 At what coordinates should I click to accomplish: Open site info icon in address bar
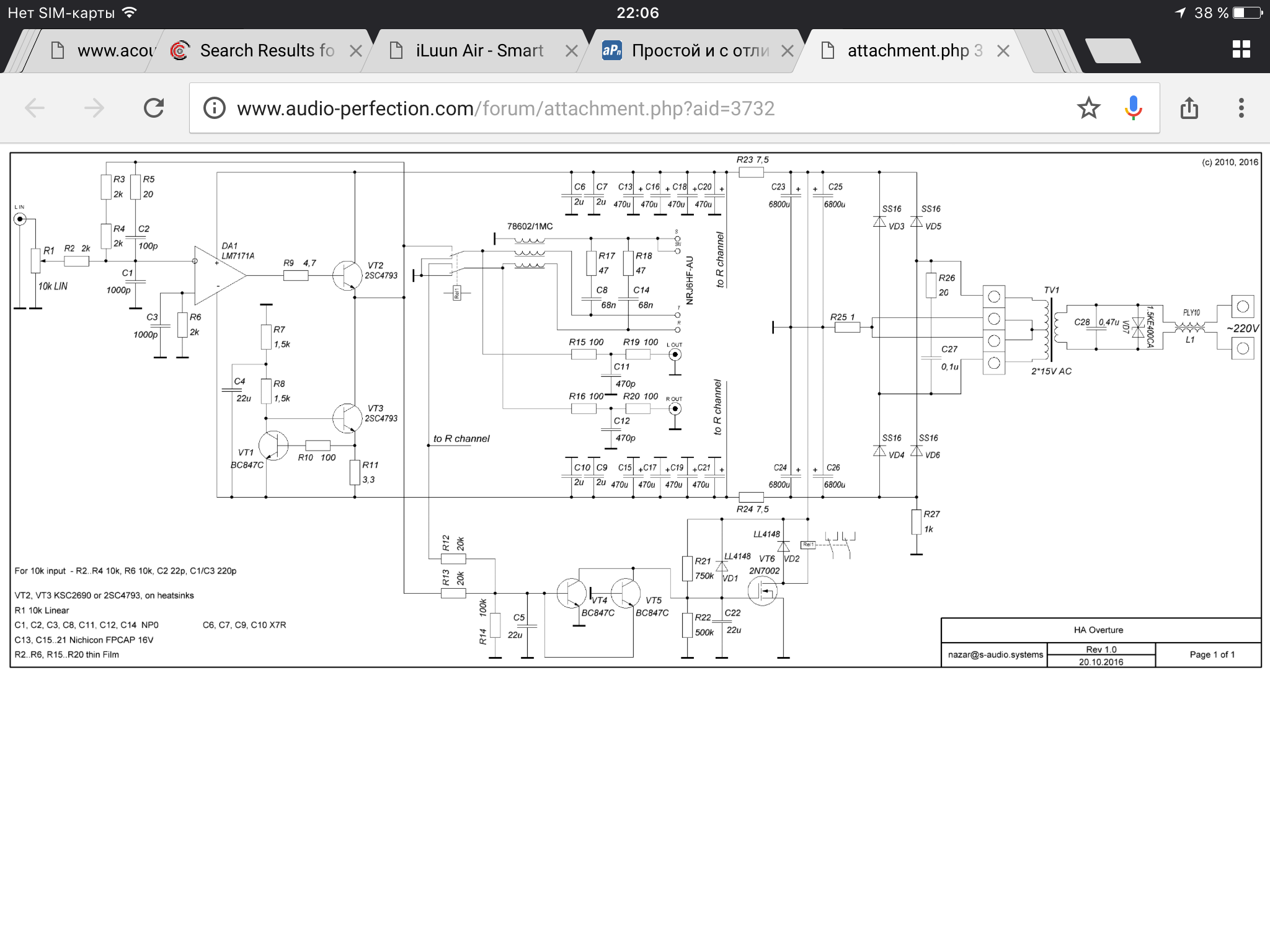pyautogui.click(x=215, y=108)
